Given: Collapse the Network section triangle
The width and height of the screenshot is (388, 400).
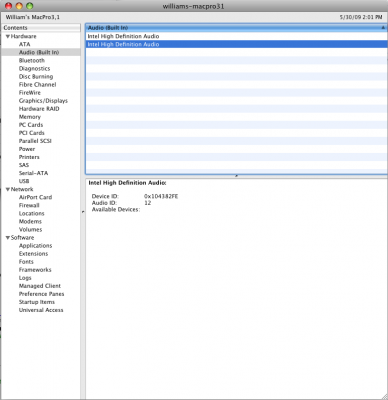Looking at the screenshot, I should coord(8,189).
